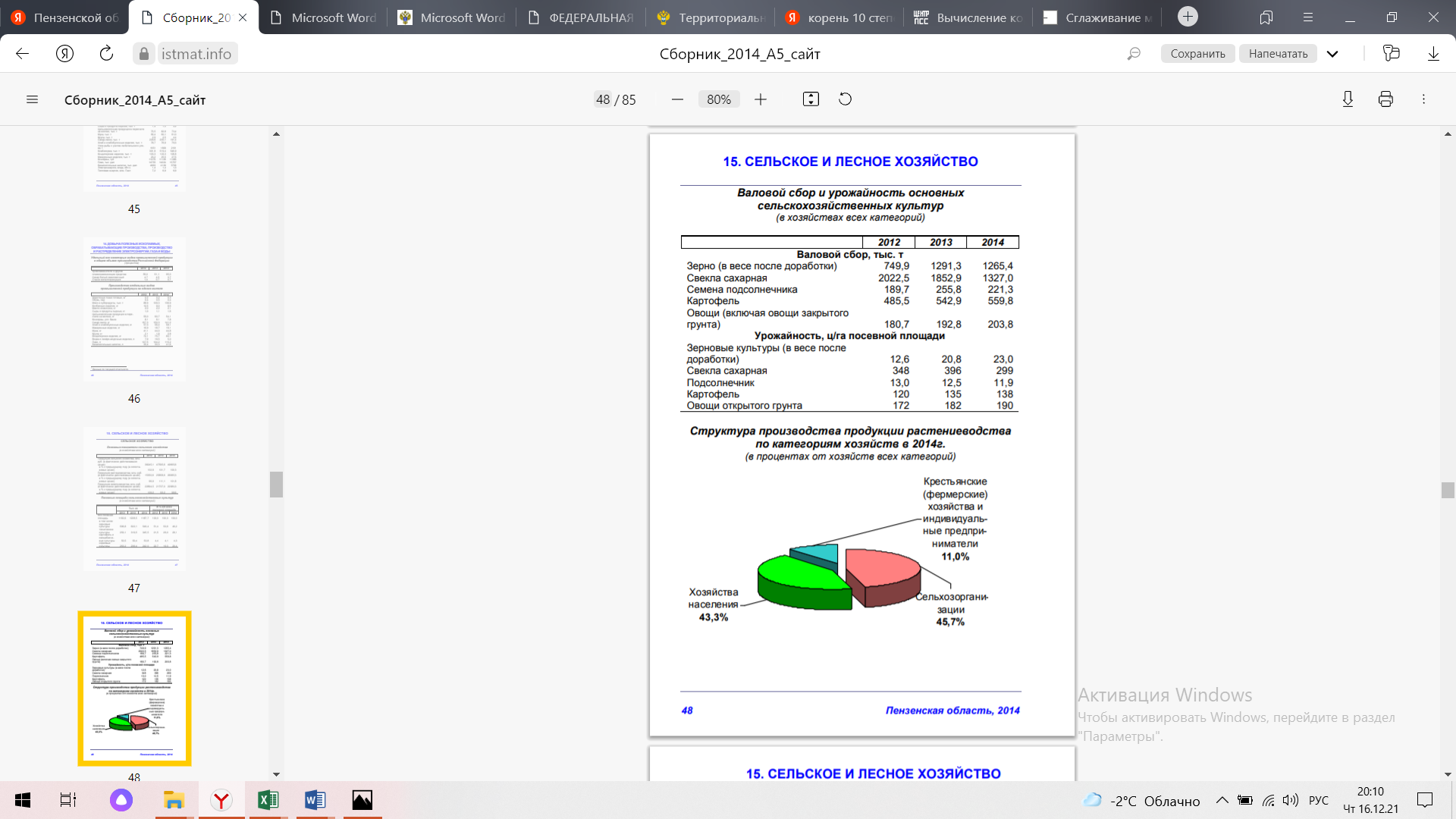The image size is (1456, 819).
Task: Click the site lock security icon
Action: tap(143, 54)
